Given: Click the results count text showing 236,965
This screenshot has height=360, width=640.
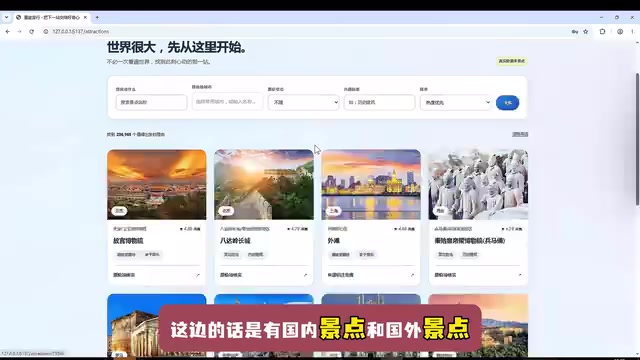Looking at the screenshot, I should 136,134.
